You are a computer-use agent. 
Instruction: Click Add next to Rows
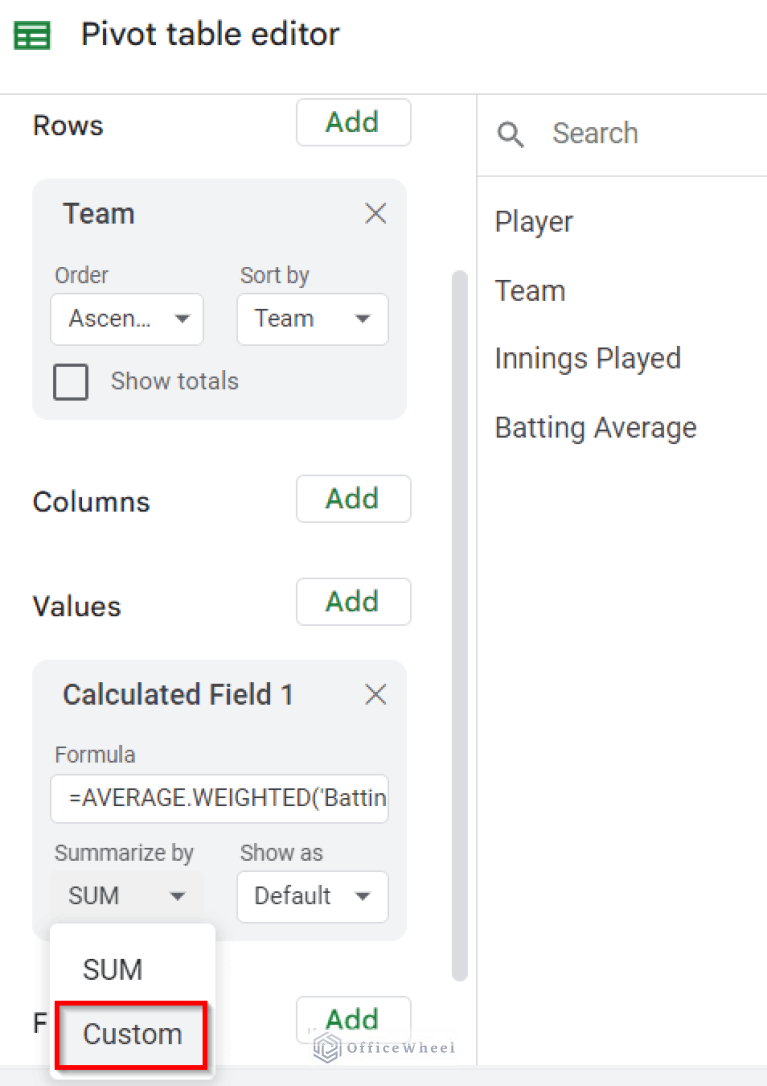[x=353, y=122]
